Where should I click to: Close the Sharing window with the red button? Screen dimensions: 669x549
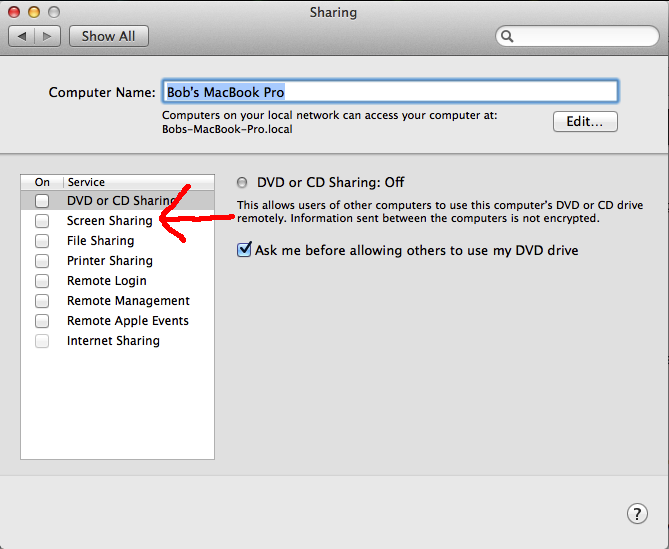coord(14,12)
